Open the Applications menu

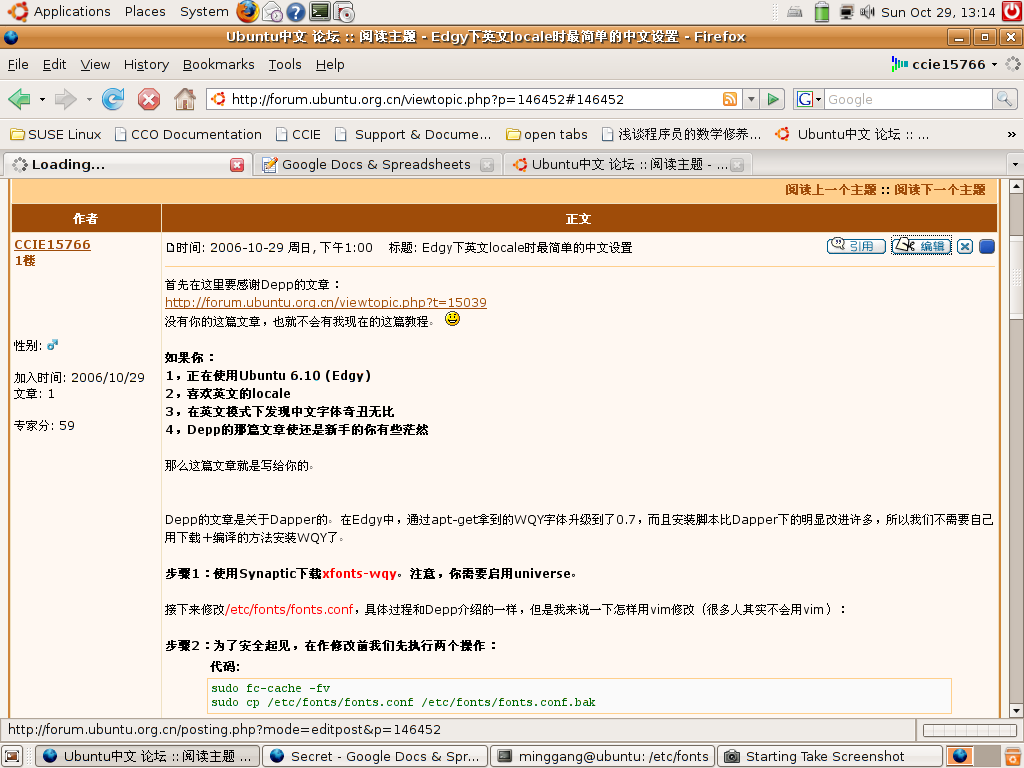pos(59,12)
